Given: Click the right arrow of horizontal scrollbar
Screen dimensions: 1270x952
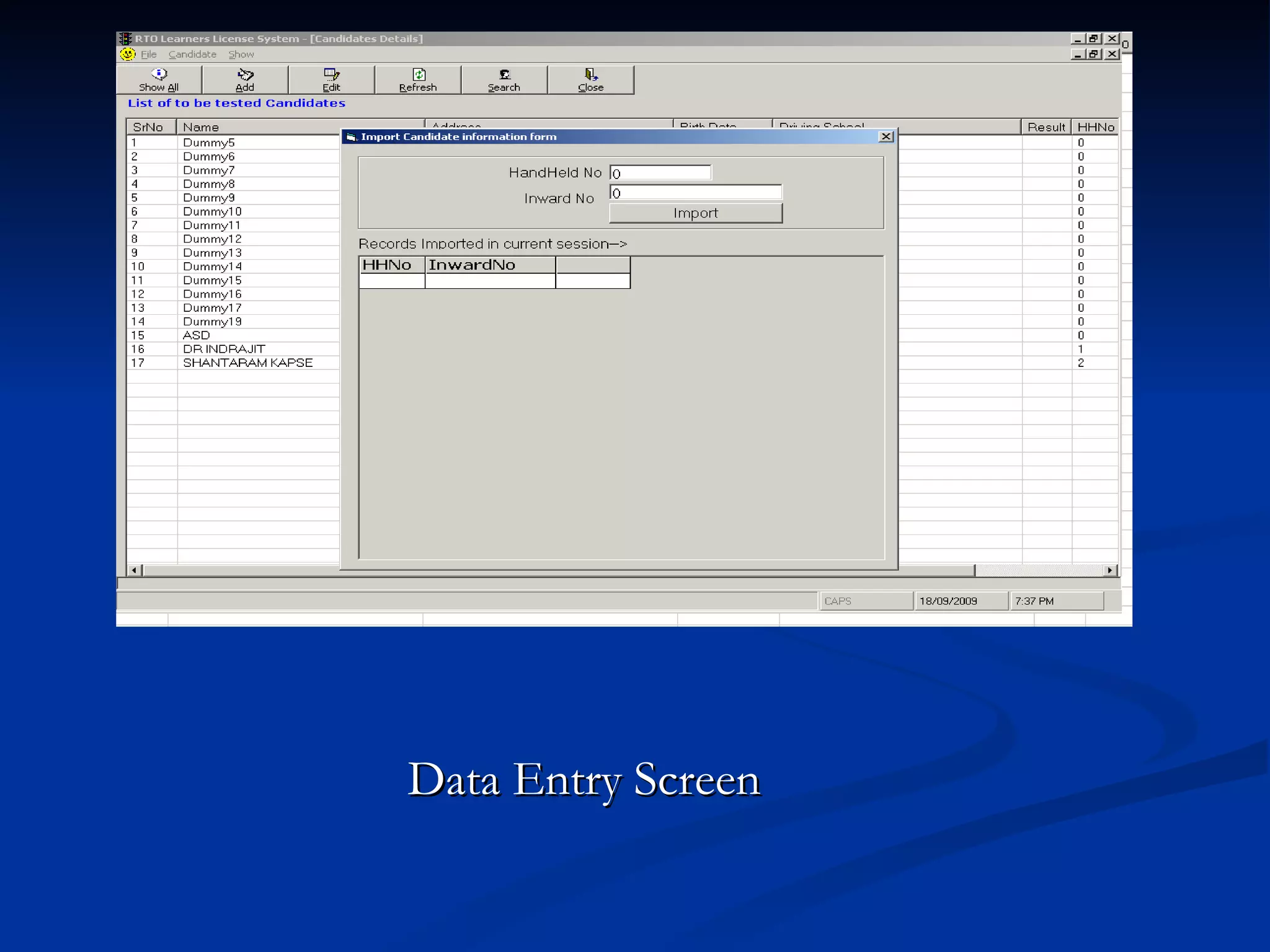Looking at the screenshot, I should 1110,570.
